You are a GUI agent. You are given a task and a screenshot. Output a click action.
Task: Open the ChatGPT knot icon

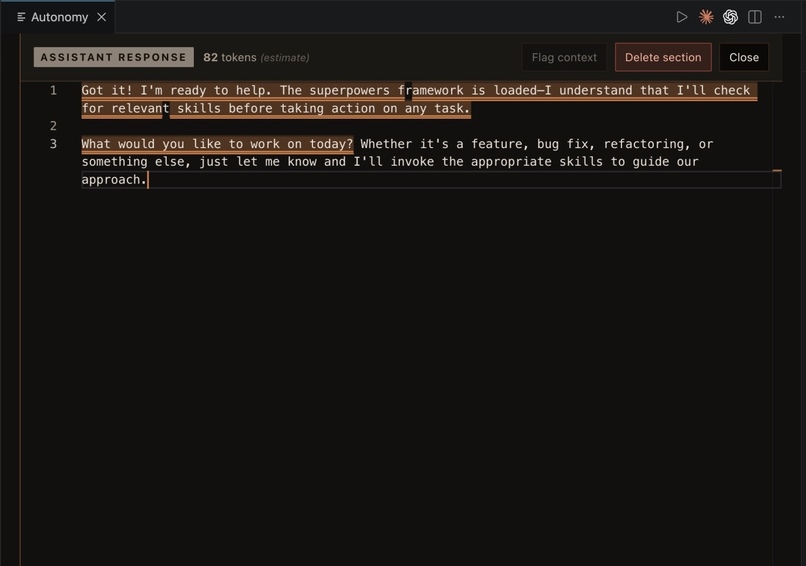point(730,17)
